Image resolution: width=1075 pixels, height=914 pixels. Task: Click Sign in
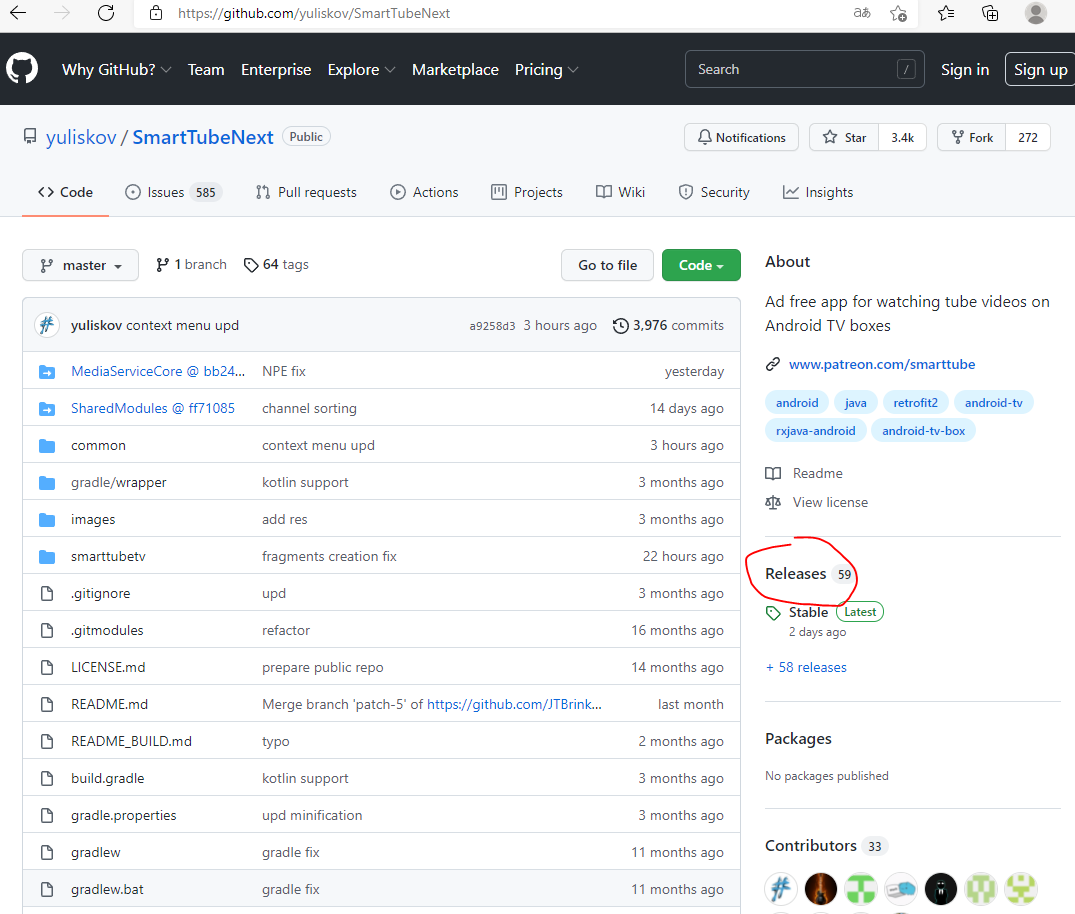(x=965, y=69)
